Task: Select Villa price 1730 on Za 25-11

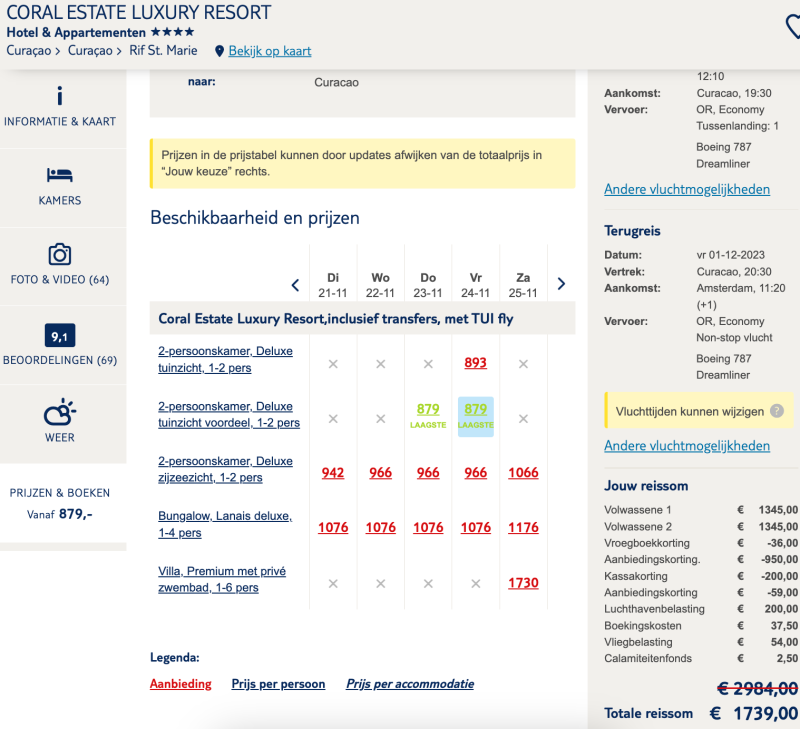Action: (523, 583)
